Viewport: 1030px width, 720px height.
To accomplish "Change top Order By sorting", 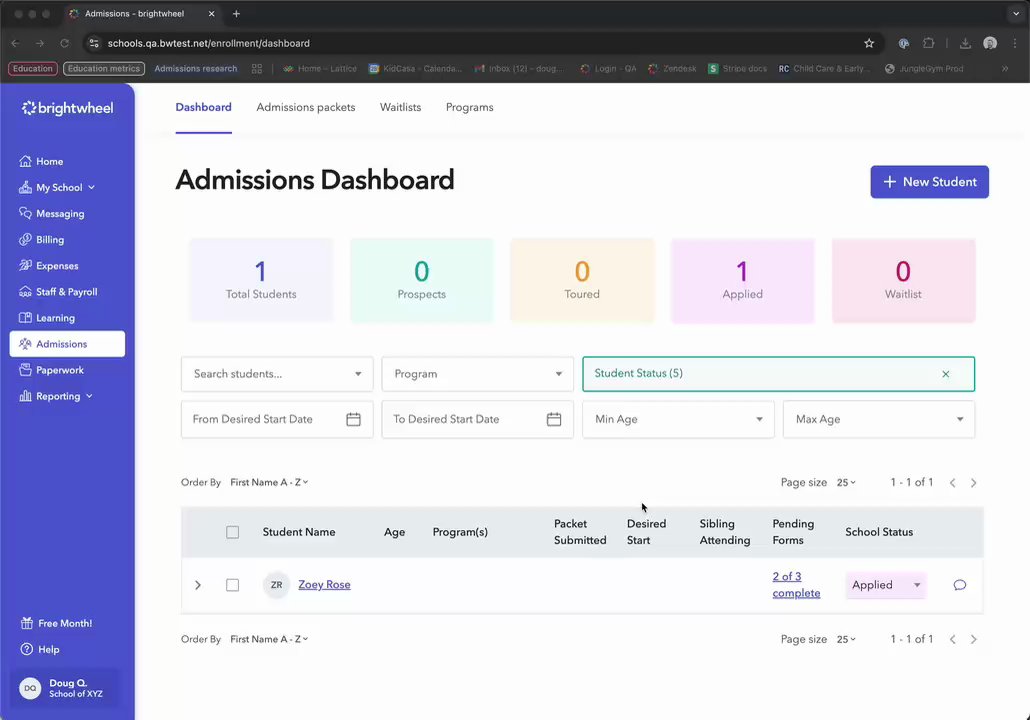I will pyautogui.click(x=269, y=482).
